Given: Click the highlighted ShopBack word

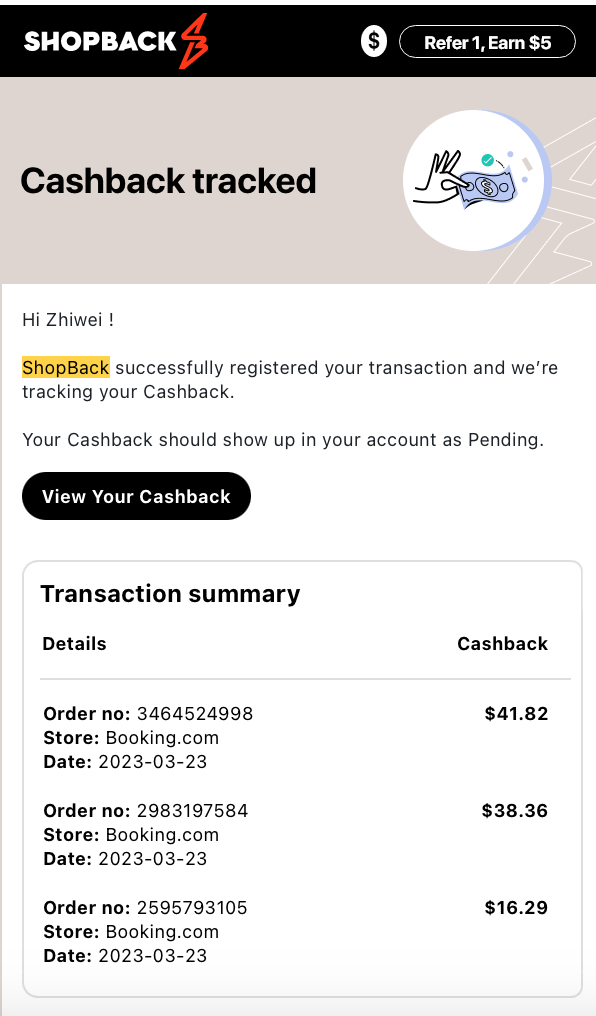Looking at the screenshot, I should point(65,367).
